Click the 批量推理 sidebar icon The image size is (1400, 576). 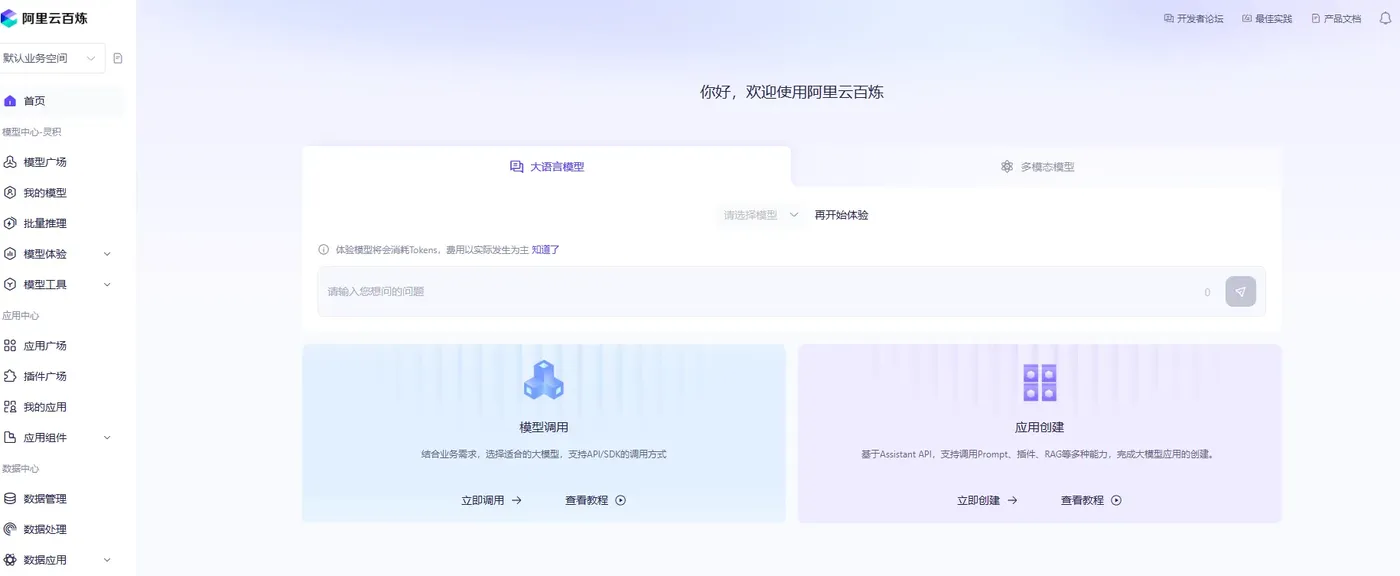coord(10,223)
